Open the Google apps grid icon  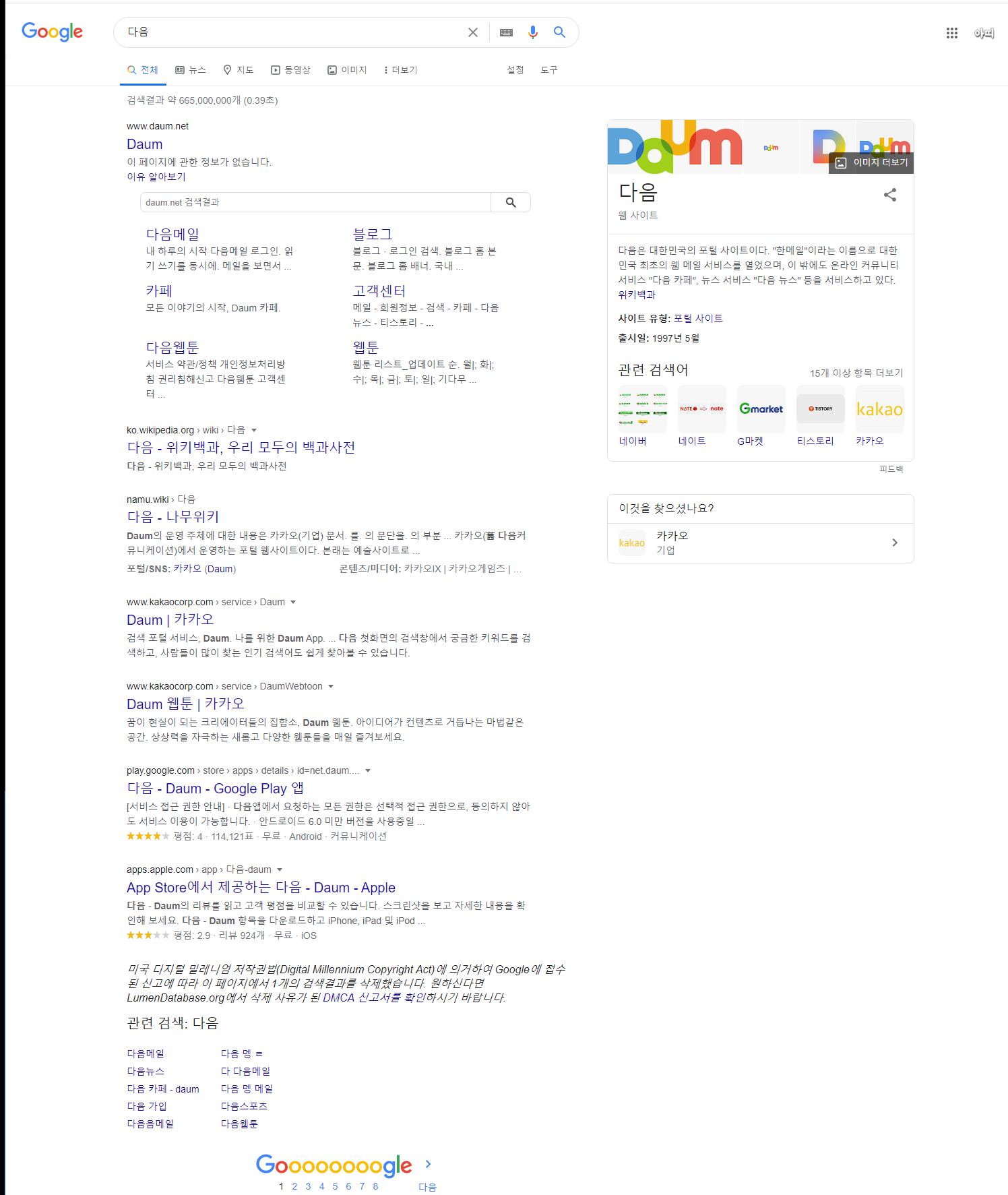pos(952,33)
